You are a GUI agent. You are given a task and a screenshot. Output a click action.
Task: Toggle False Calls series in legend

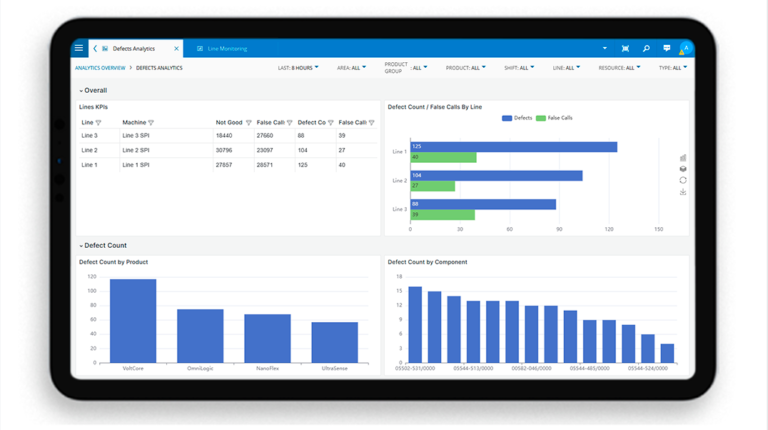(554, 118)
